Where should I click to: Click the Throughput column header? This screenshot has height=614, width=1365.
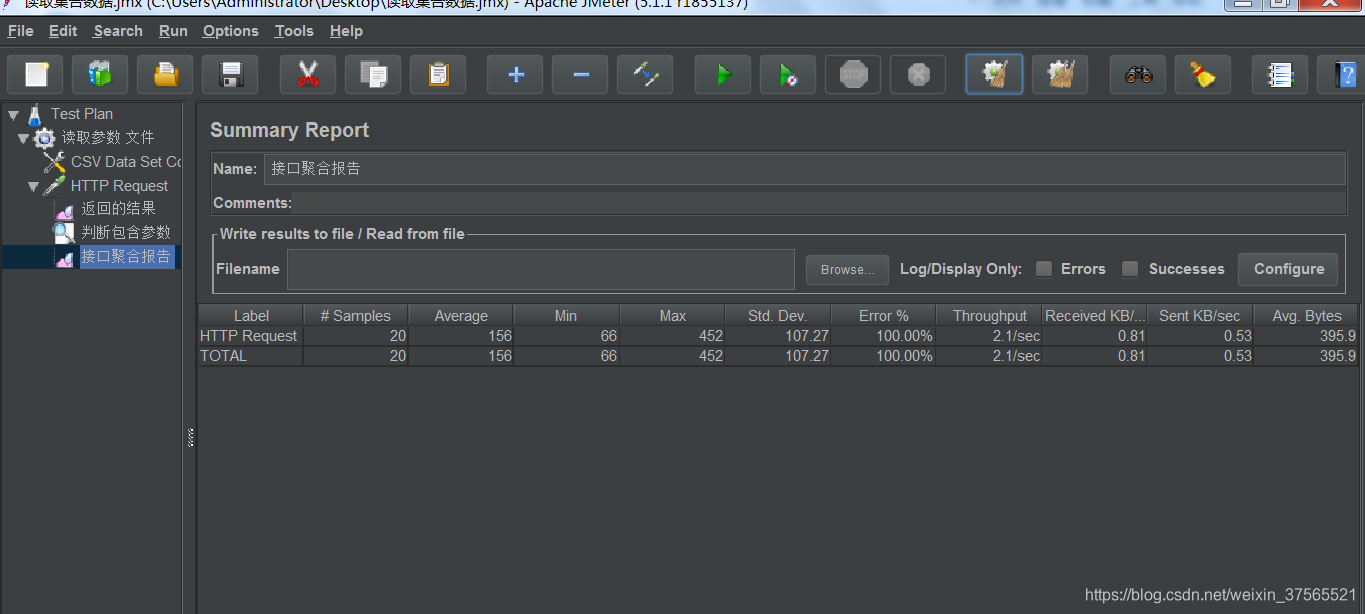click(989, 315)
